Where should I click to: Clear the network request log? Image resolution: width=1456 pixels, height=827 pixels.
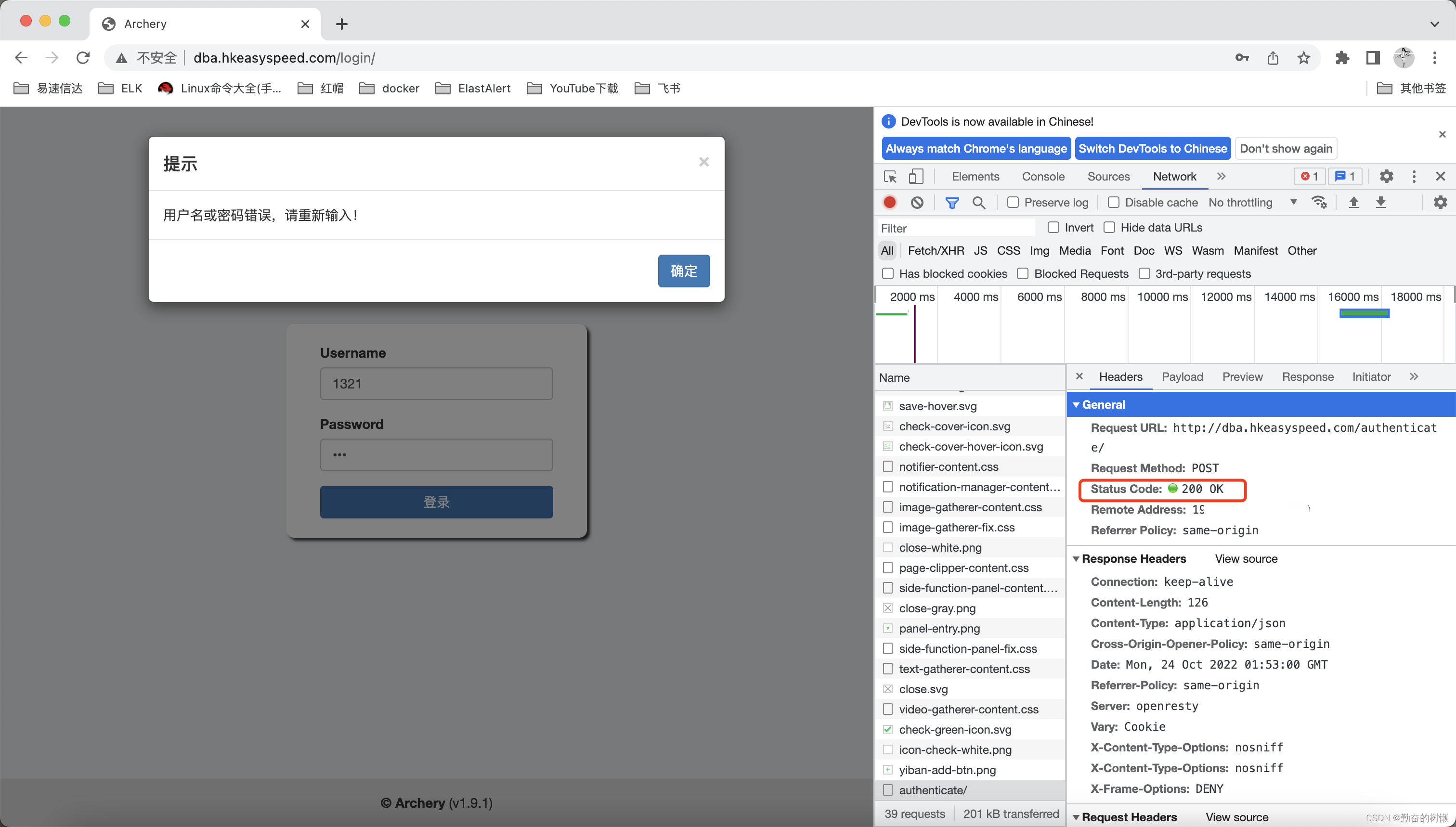pos(916,202)
